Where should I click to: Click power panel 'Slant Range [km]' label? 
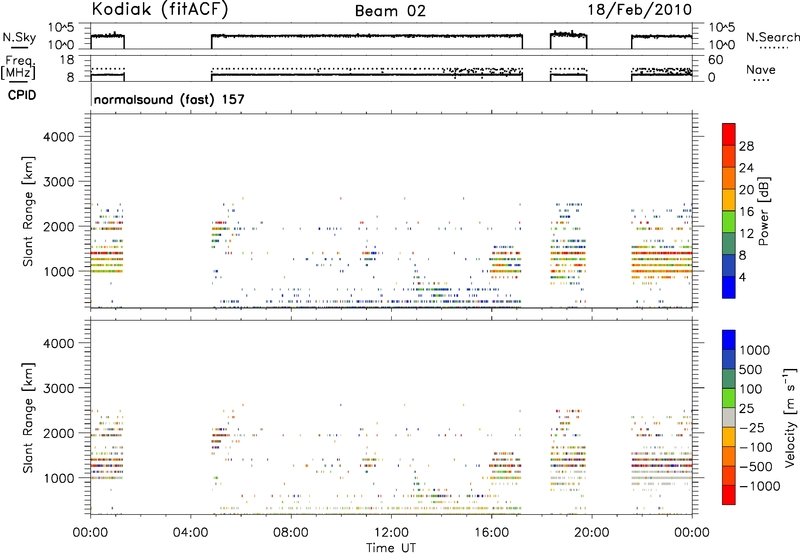point(28,211)
